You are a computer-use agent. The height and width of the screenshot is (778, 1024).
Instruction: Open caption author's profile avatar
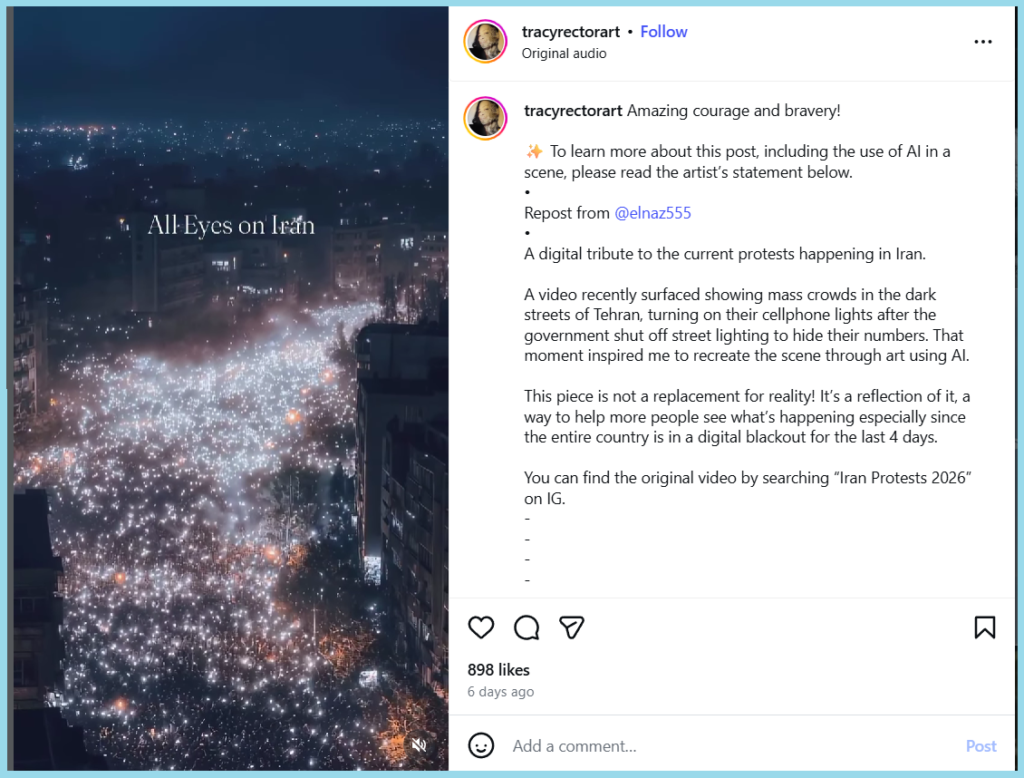click(x=485, y=118)
